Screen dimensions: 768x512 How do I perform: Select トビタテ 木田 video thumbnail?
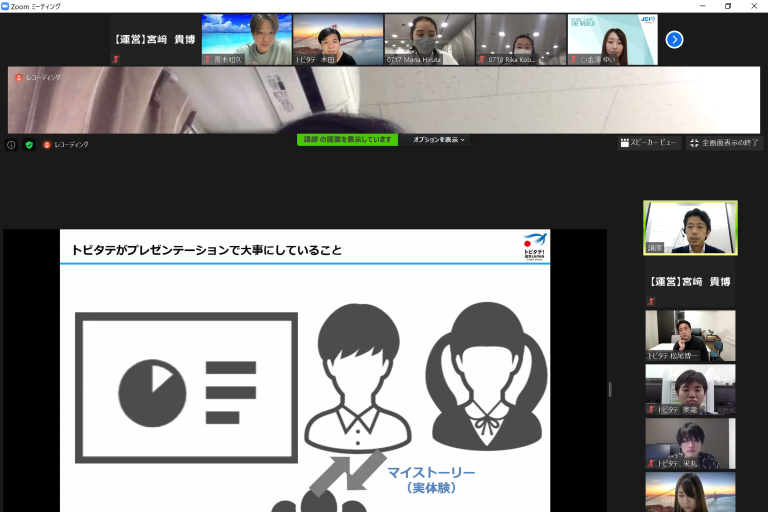click(x=338, y=39)
